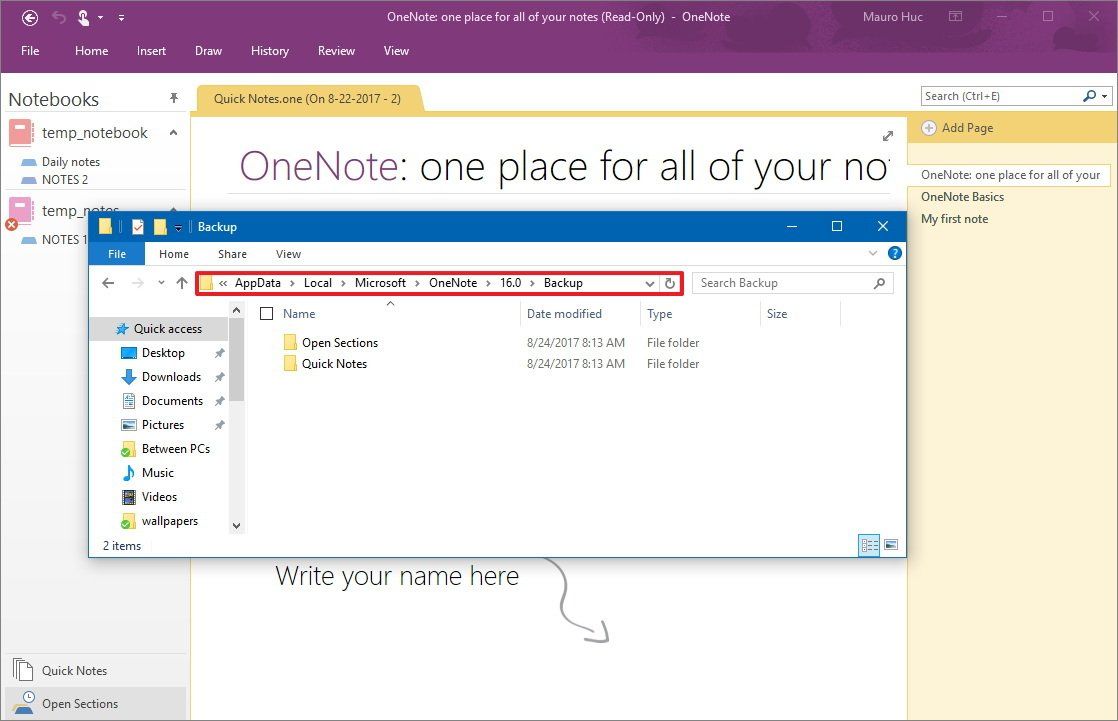Click the sync error badge on temp_notes notebook
The height and width of the screenshot is (721, 1118).
[x=11, y=225]
